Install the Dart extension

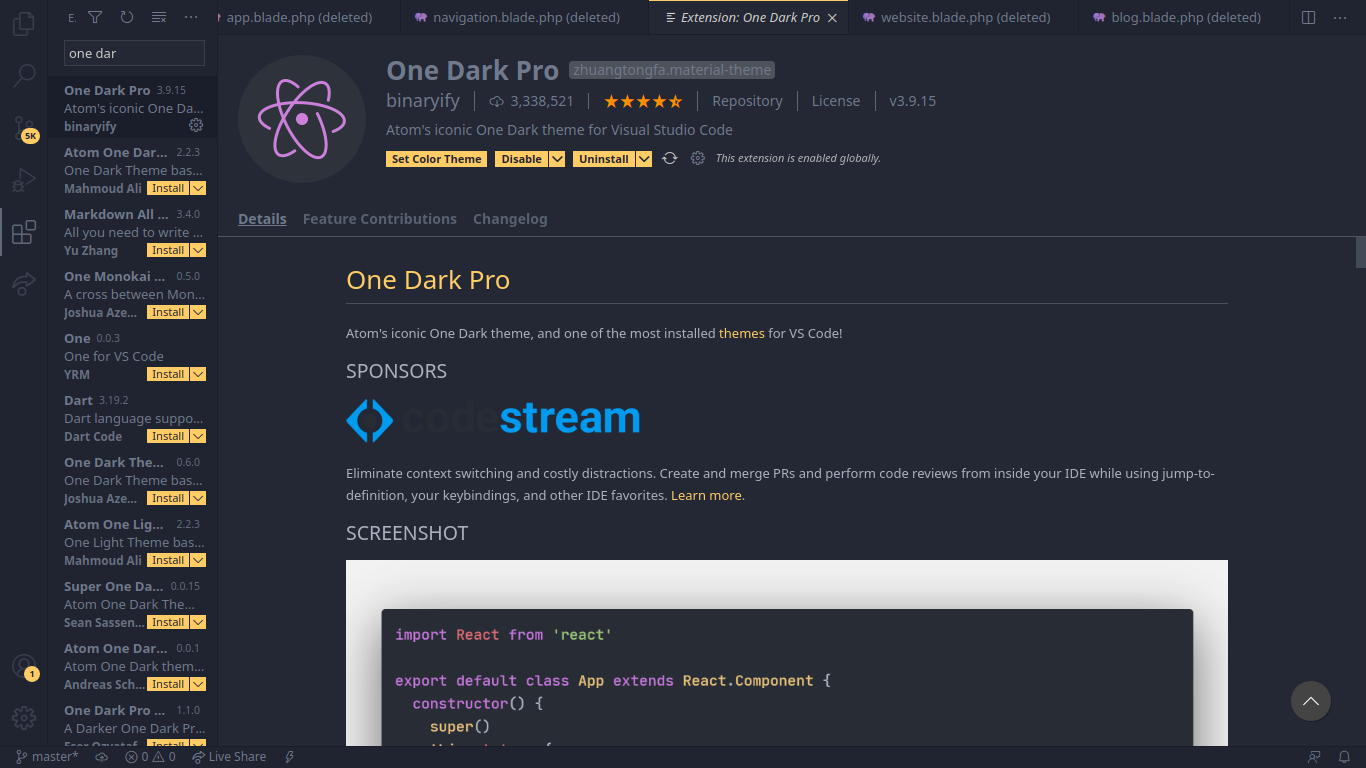168,436
